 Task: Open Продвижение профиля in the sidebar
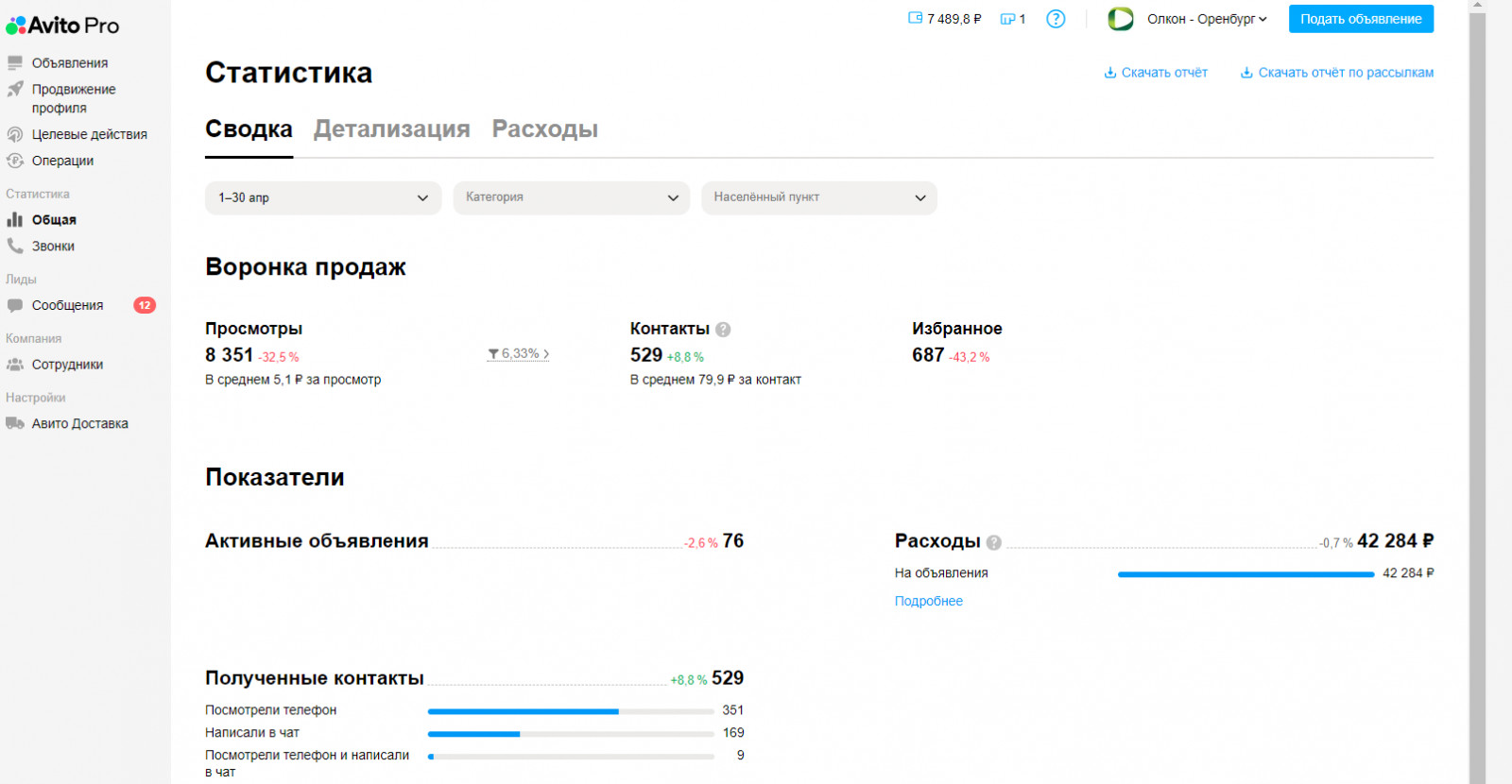click(x=74, y=98)
